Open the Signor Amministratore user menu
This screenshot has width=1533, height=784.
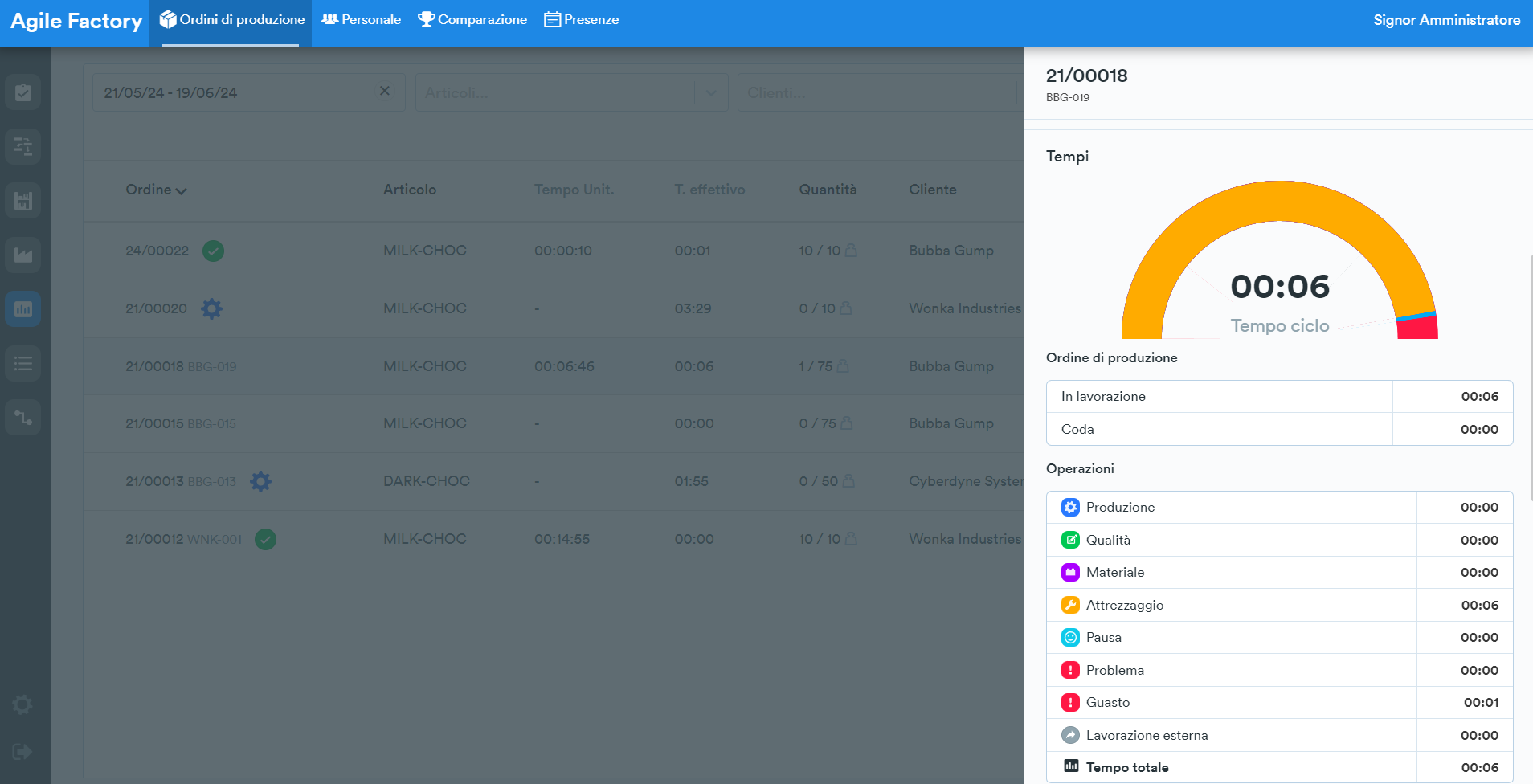point(1446,20)
